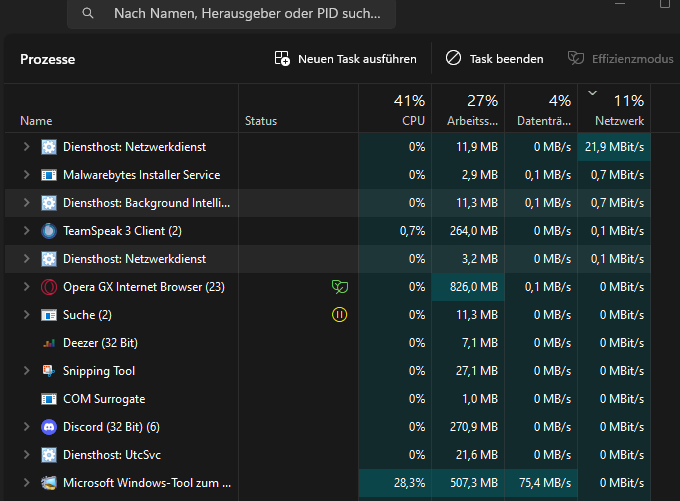Expand the Suche (2) group
The image size is (680, 501).
tap(26, 315)
